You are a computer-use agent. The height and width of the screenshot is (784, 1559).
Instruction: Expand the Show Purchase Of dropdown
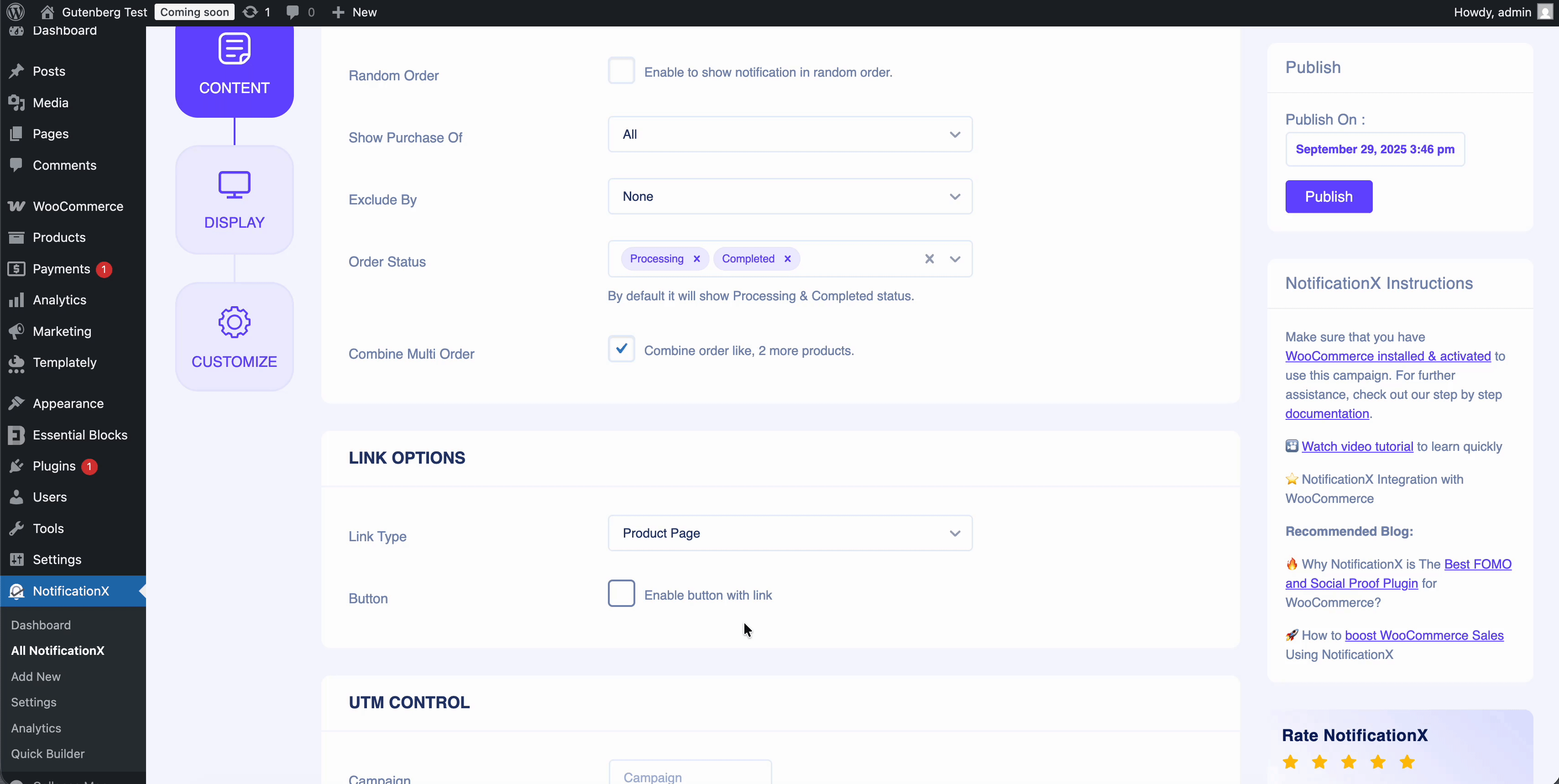click(789, 134)
